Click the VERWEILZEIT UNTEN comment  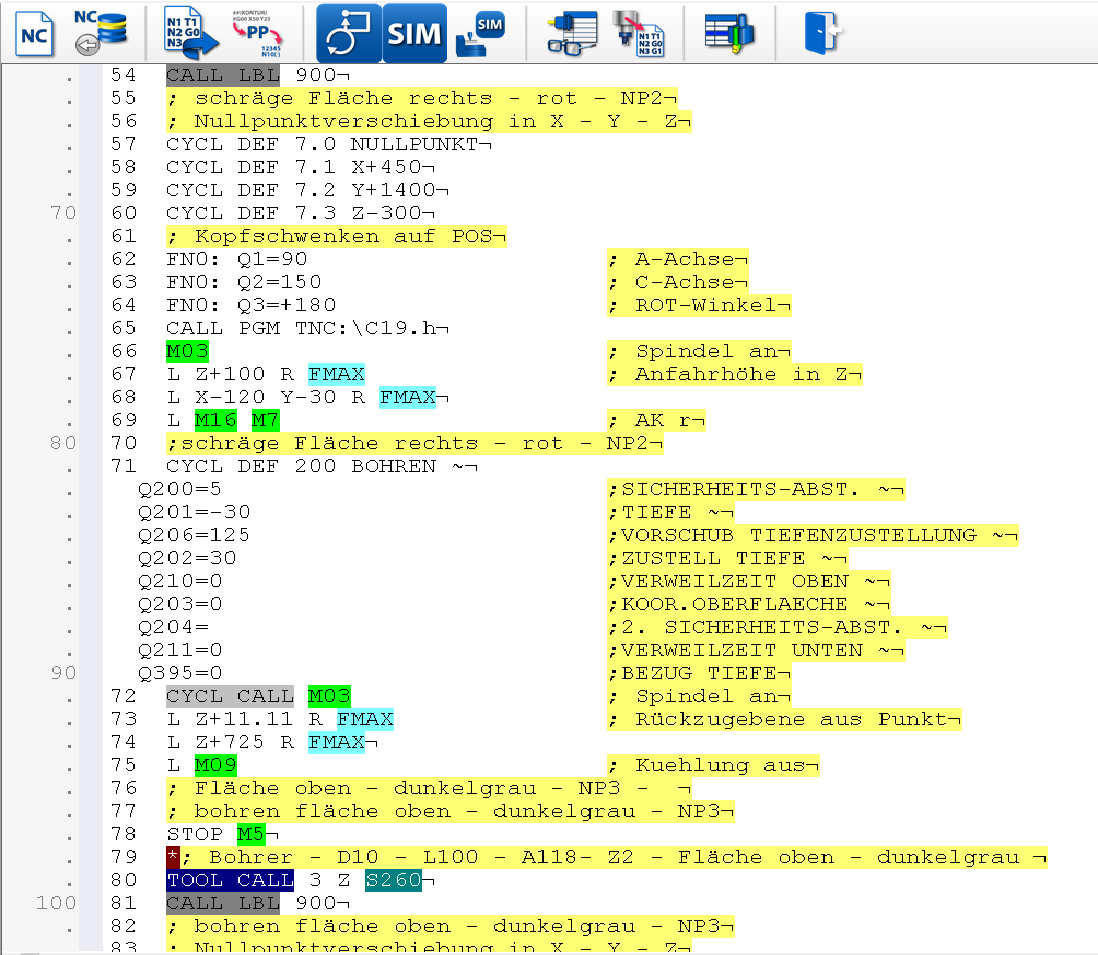point(756,650)
